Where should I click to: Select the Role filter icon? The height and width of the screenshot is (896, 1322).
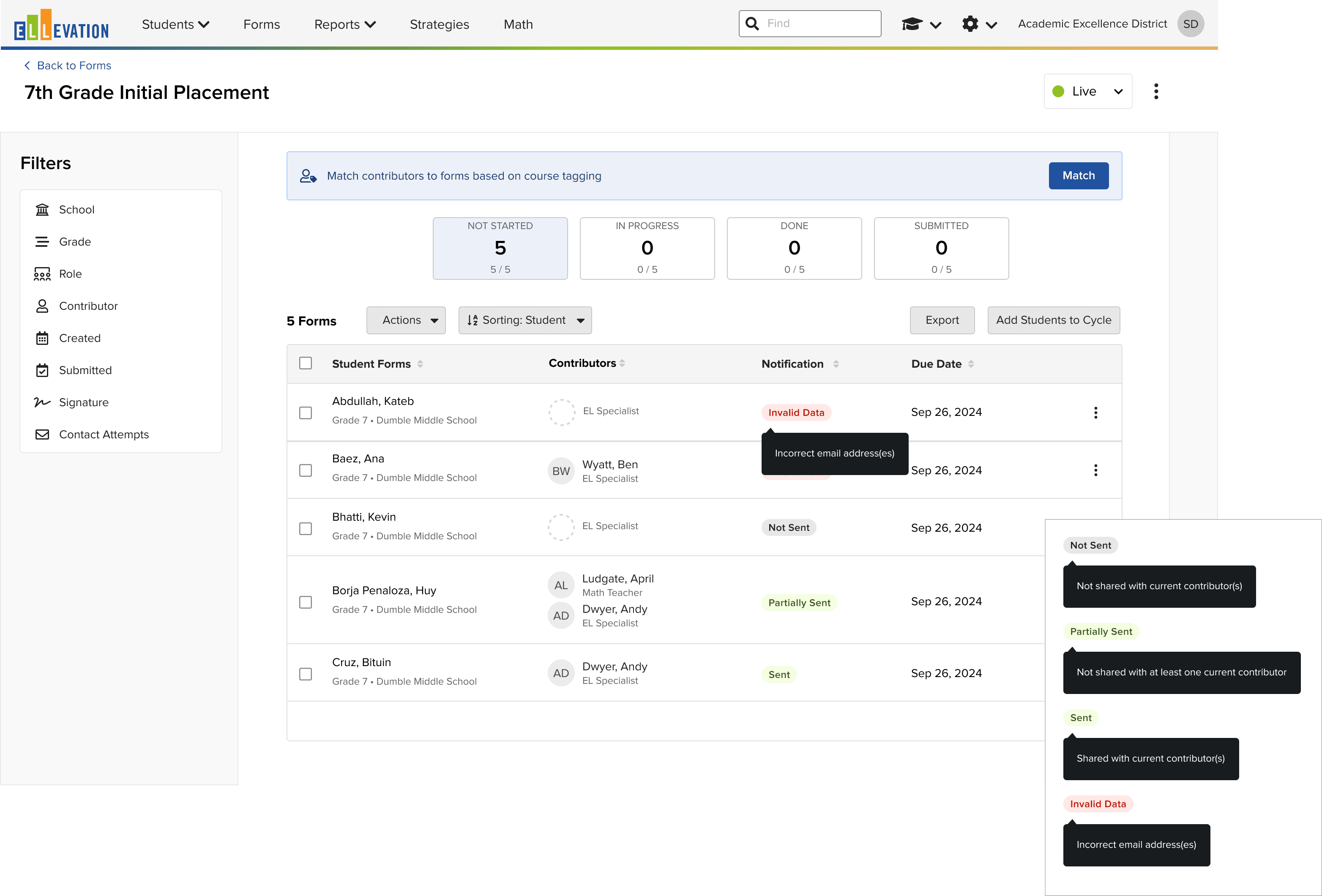pos(42,273)
